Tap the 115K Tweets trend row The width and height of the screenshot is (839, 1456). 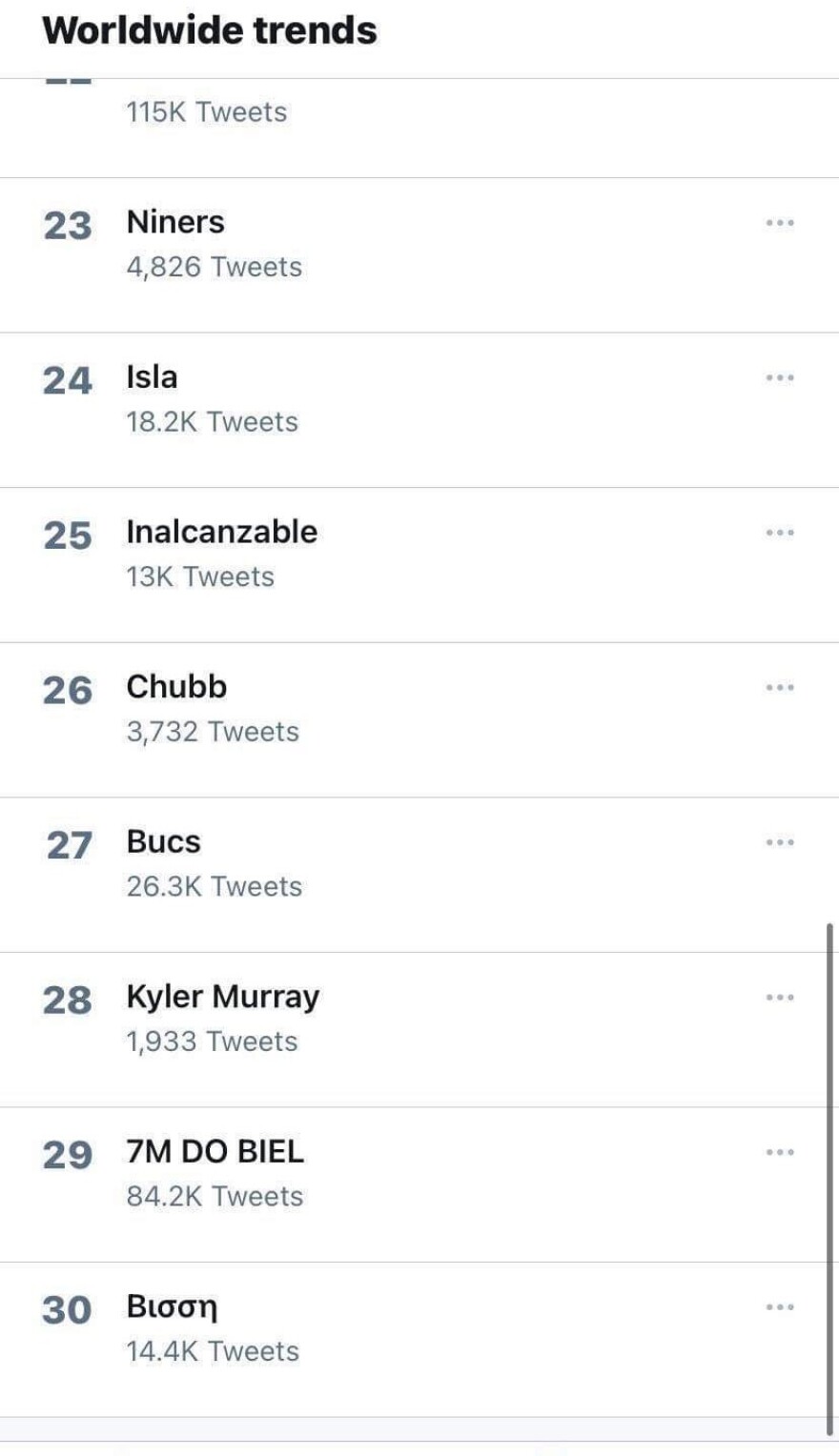point(206,112)
